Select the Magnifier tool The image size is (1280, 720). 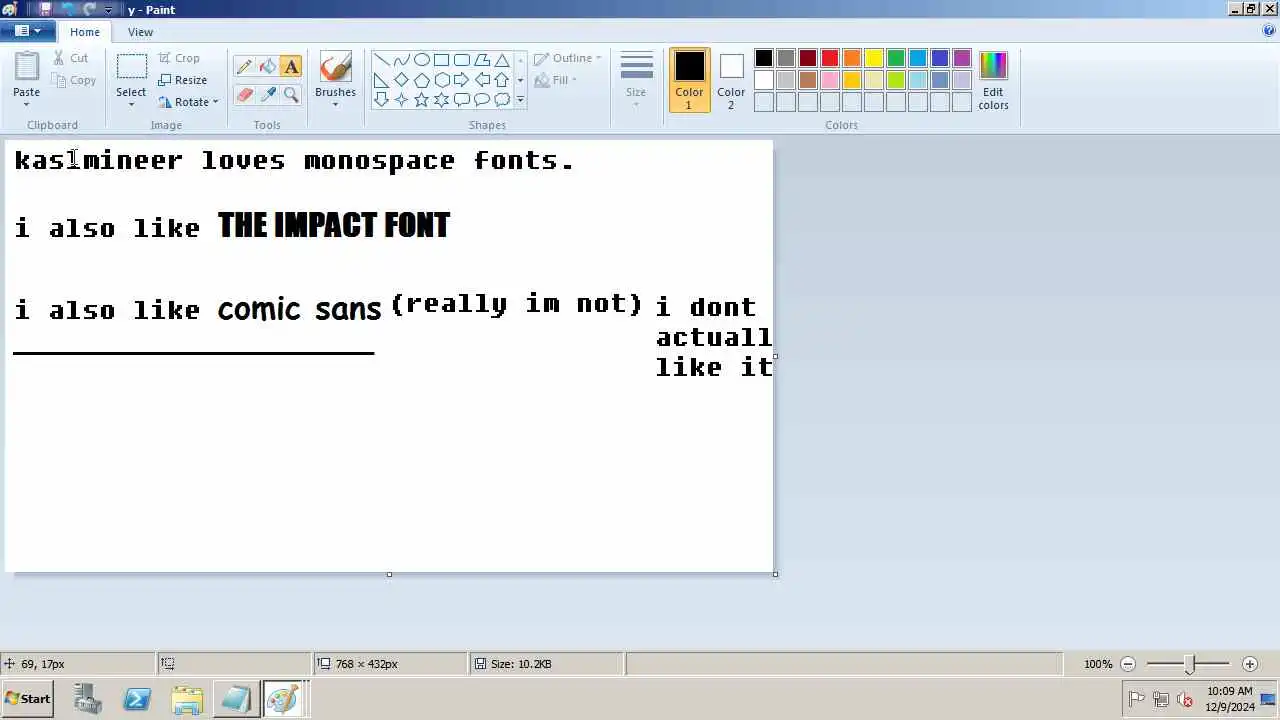291,95
